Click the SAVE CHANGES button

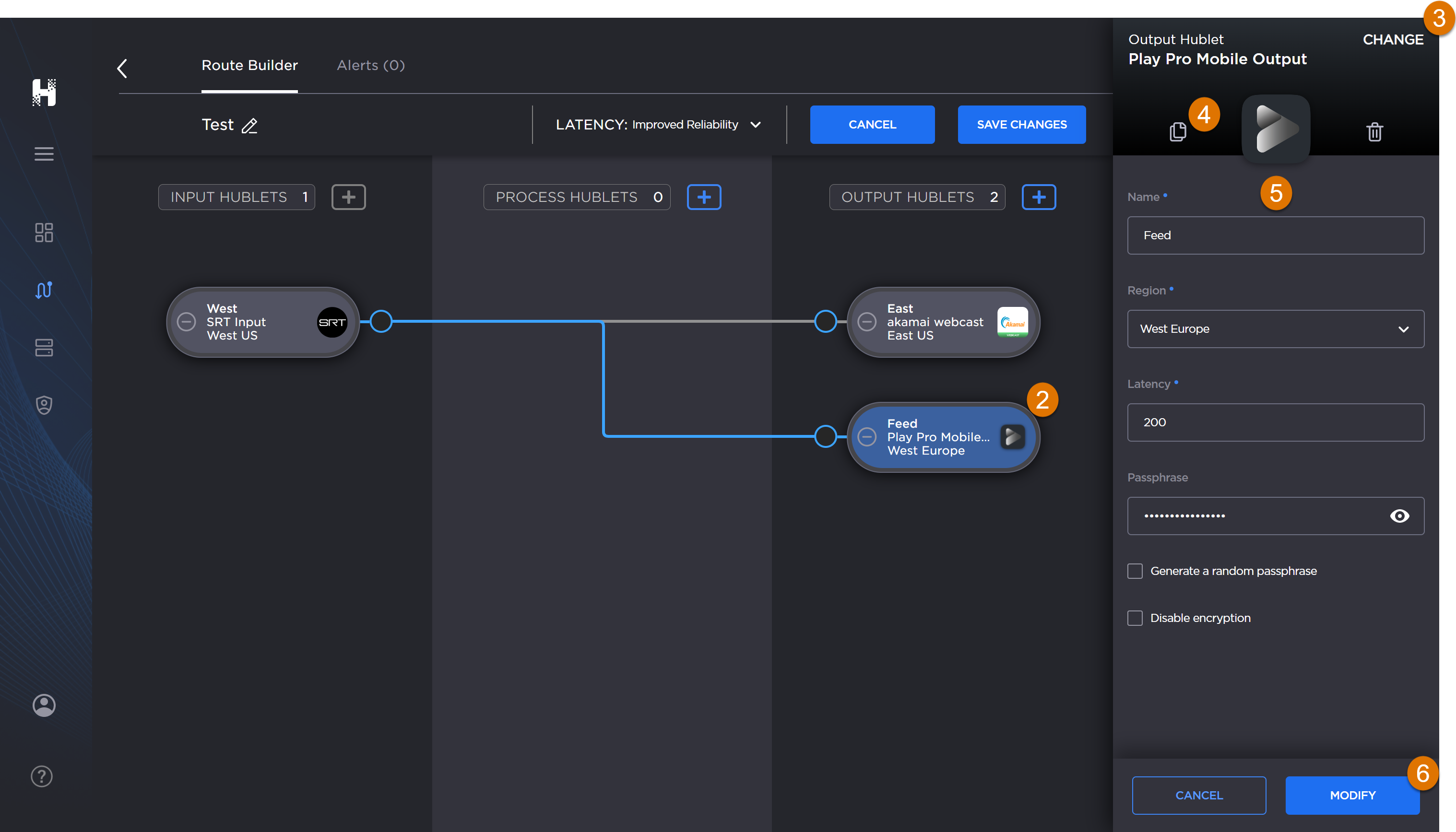pyautogui.click(x=1021, y=125)
